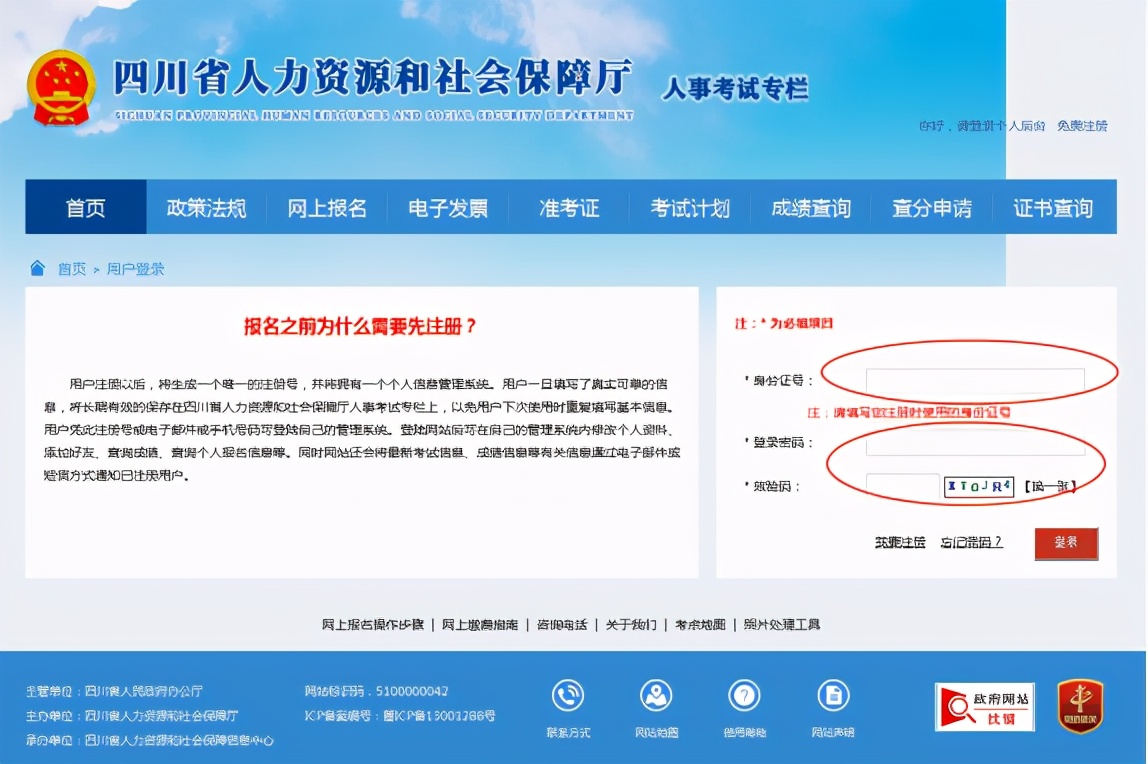
Task: Open the 电子发票 navigation tab
Action: (x=448, y=207)
